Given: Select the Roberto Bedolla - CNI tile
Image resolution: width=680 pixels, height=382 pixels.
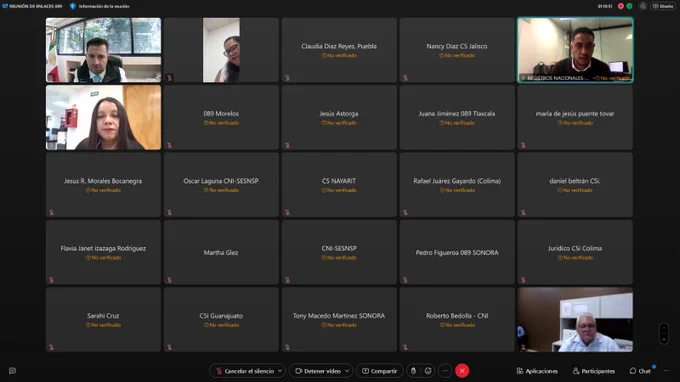Looking at the screenshot, I should pyautogui.click(x=457, y=320).
